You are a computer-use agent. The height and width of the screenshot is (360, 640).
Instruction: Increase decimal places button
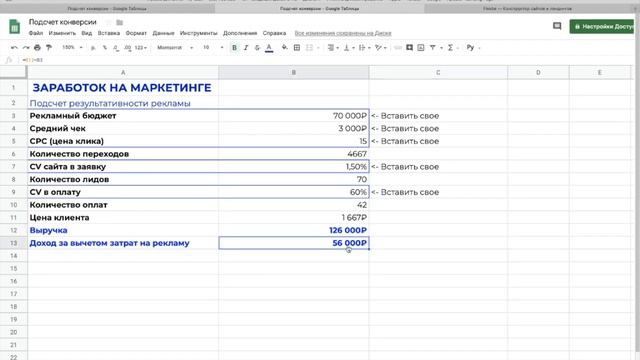click(127, 48)
